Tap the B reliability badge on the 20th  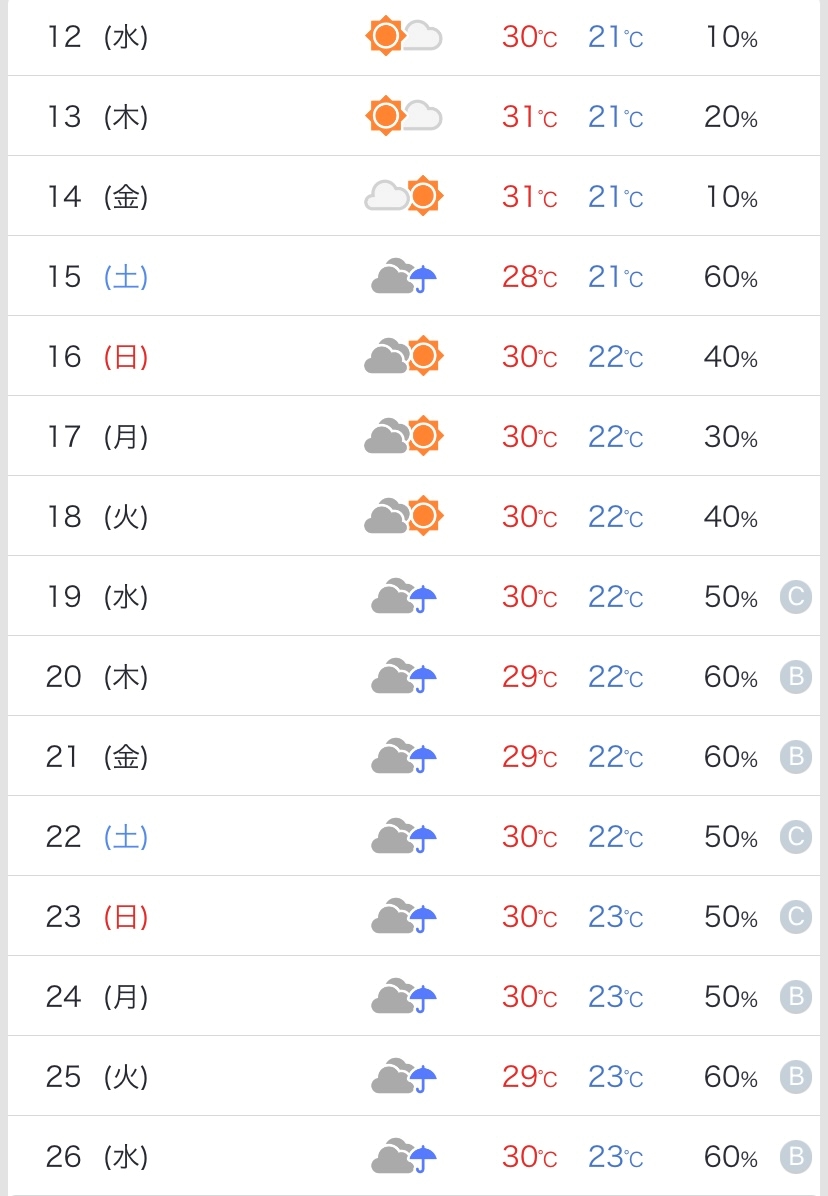[796, 677]
